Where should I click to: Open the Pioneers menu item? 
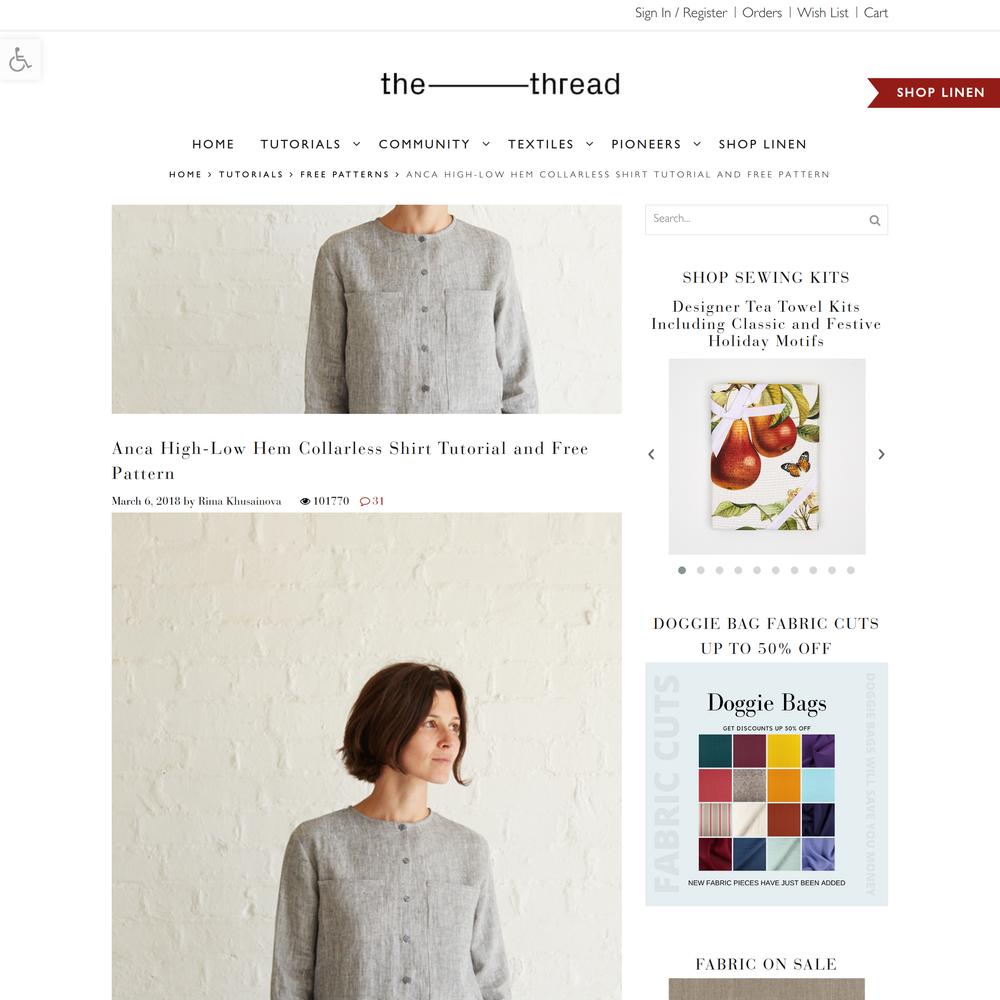[x=646, y=144]
